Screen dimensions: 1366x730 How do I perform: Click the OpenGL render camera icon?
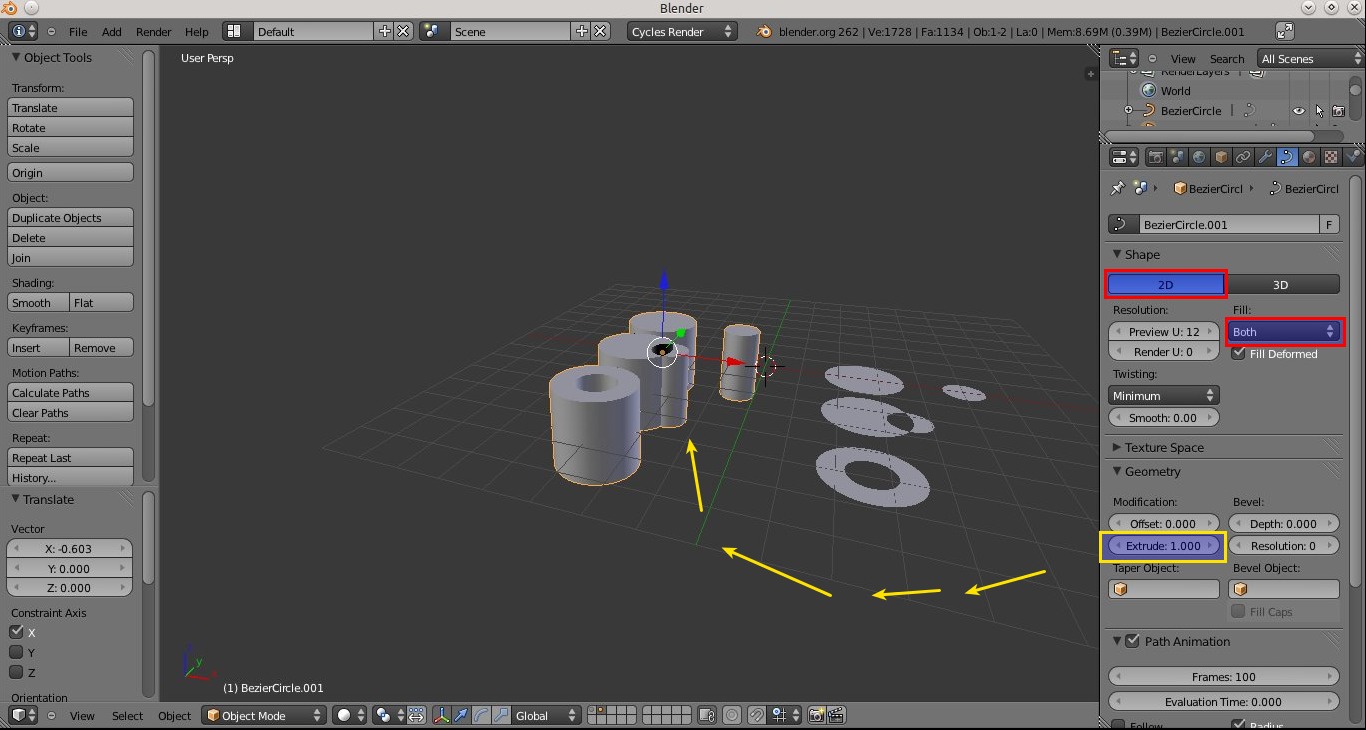817,715
